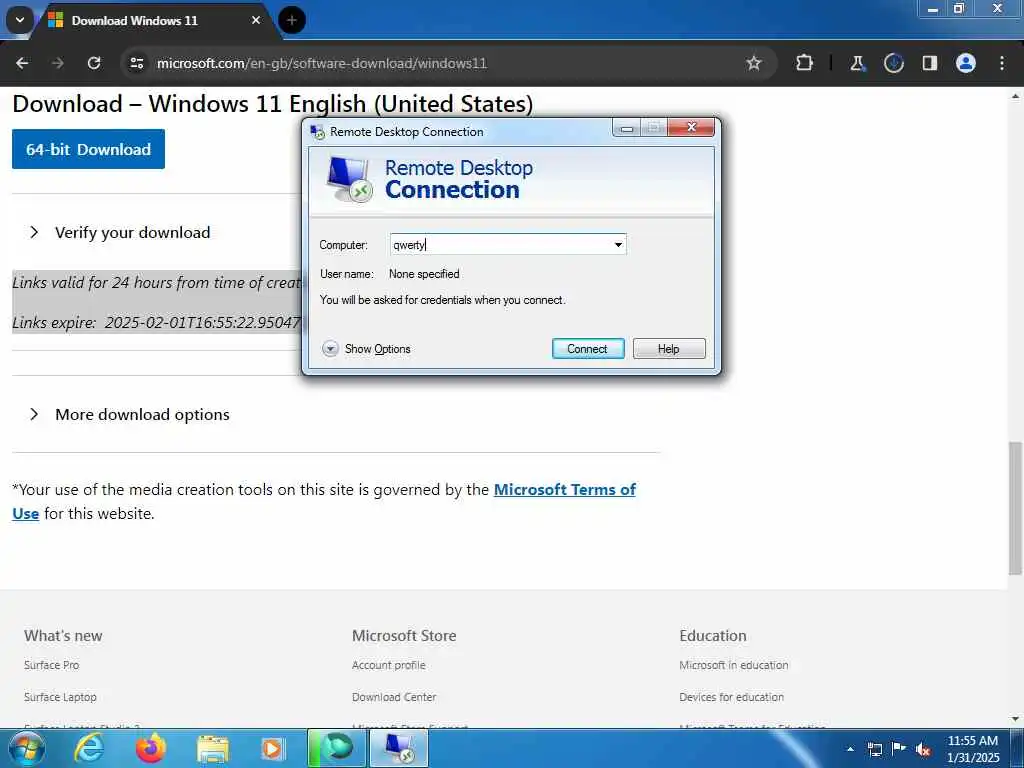Click the Surface Pro footer link

click(x=52, y=665)
